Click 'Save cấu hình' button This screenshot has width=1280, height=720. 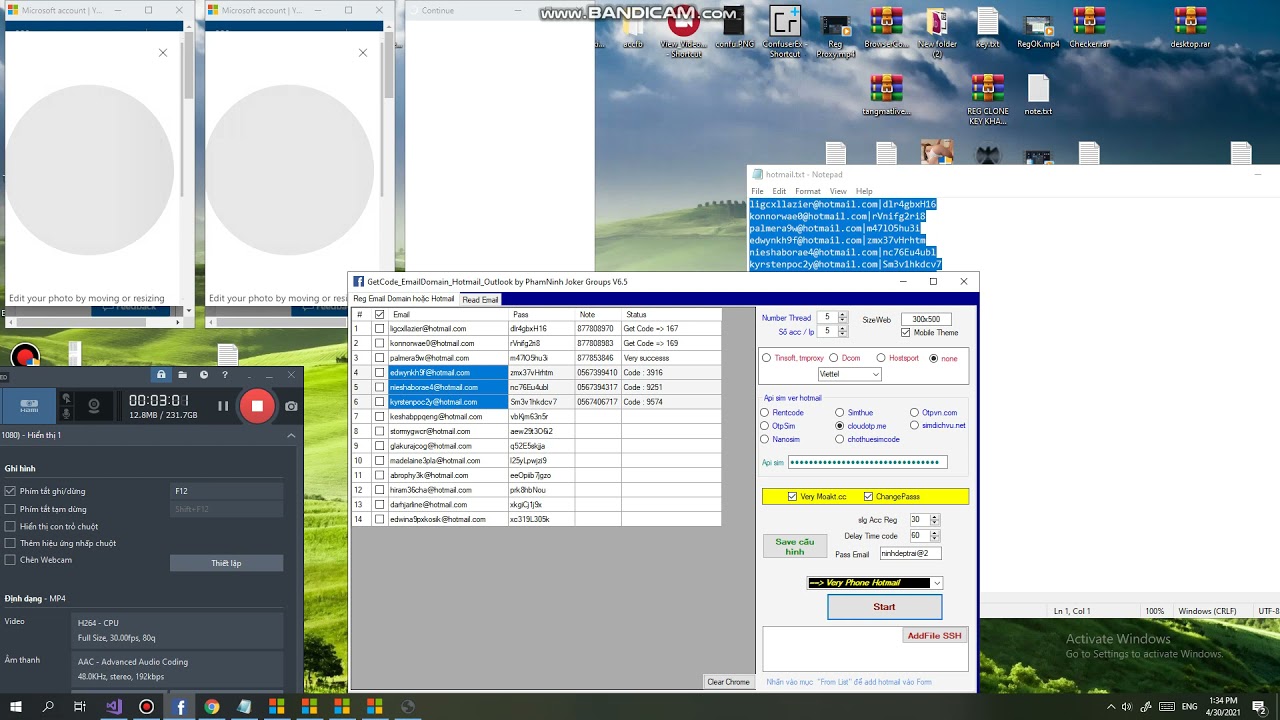click(794, 546)
